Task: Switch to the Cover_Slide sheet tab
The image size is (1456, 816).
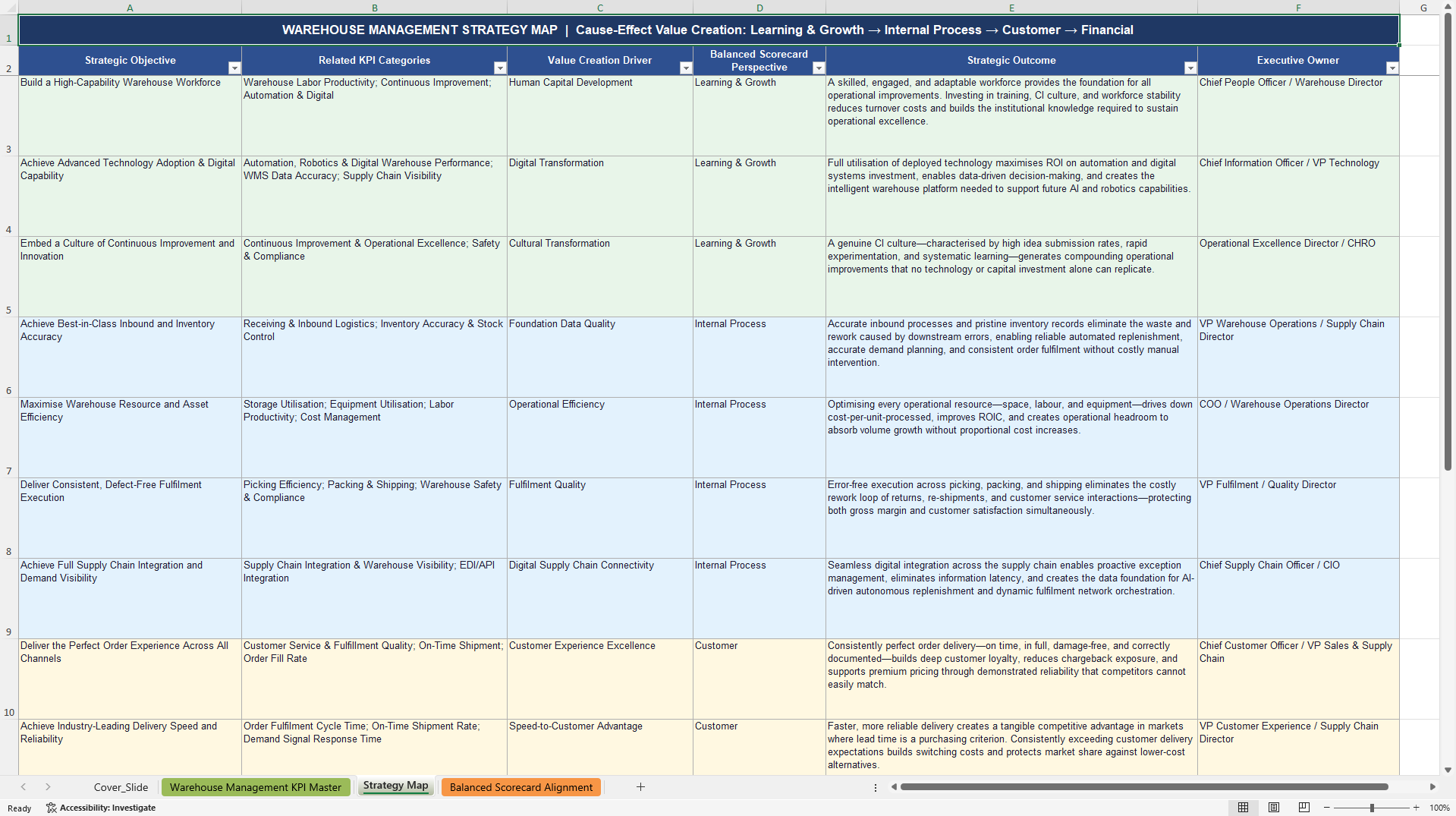Action: [121, 787]
